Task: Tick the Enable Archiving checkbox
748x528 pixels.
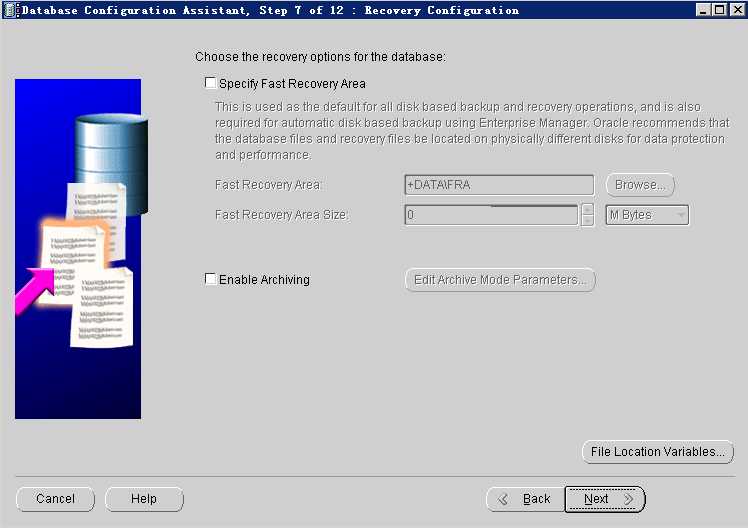Action: (x=210, y=279)
